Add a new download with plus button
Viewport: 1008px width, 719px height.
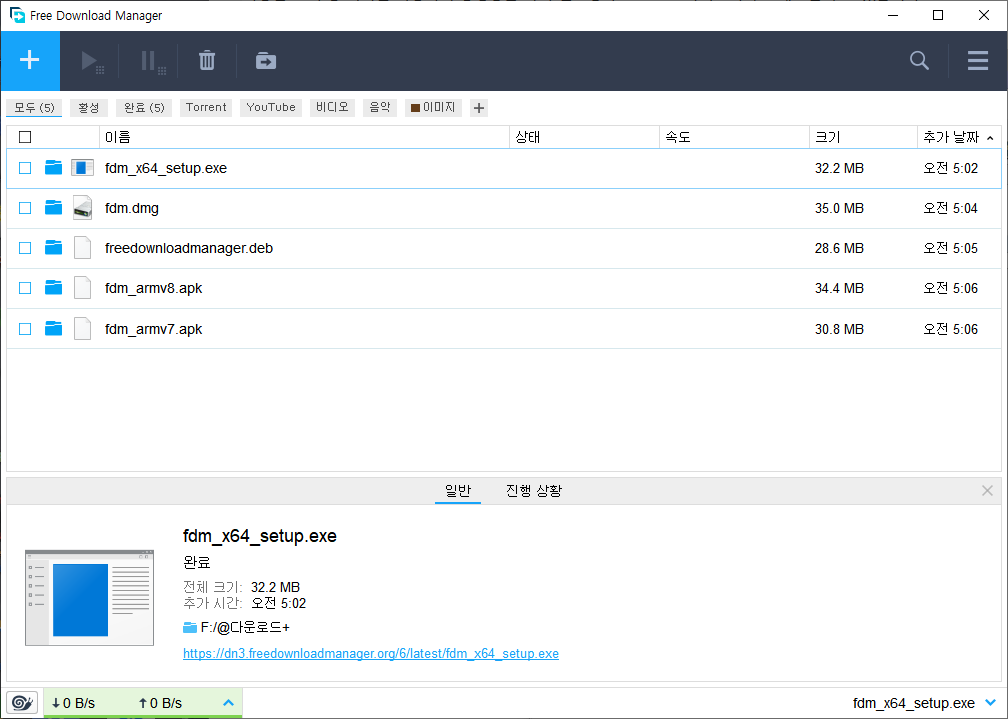[30, 60]
